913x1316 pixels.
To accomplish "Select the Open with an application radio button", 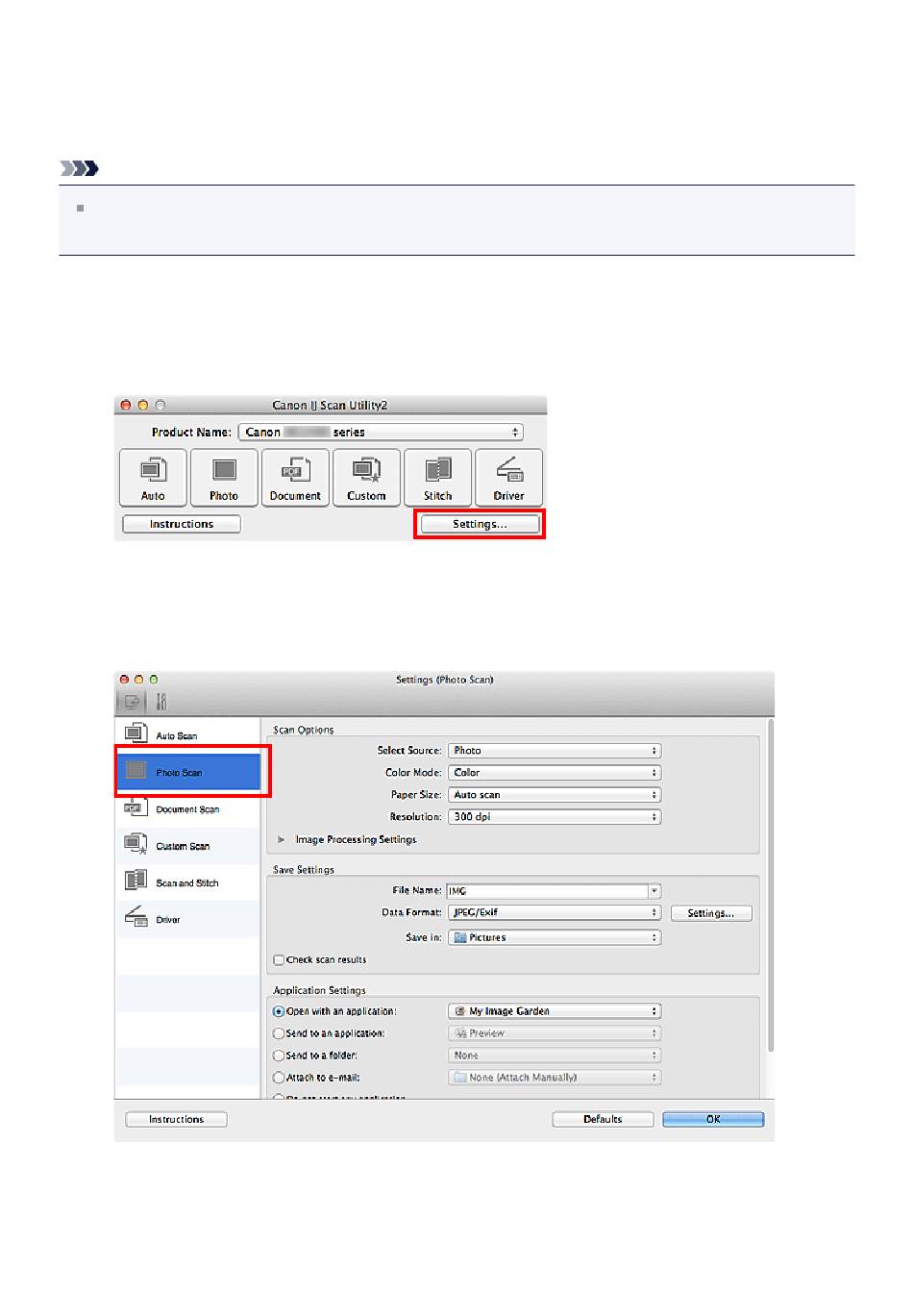I will (x=279, y=1011).
